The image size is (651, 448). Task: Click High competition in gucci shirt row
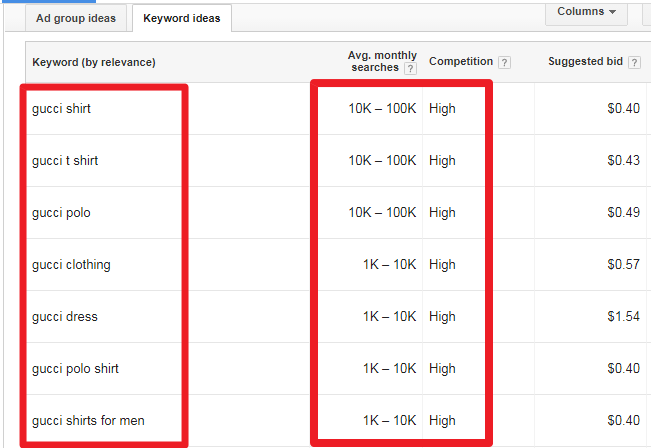coord(442,109)
